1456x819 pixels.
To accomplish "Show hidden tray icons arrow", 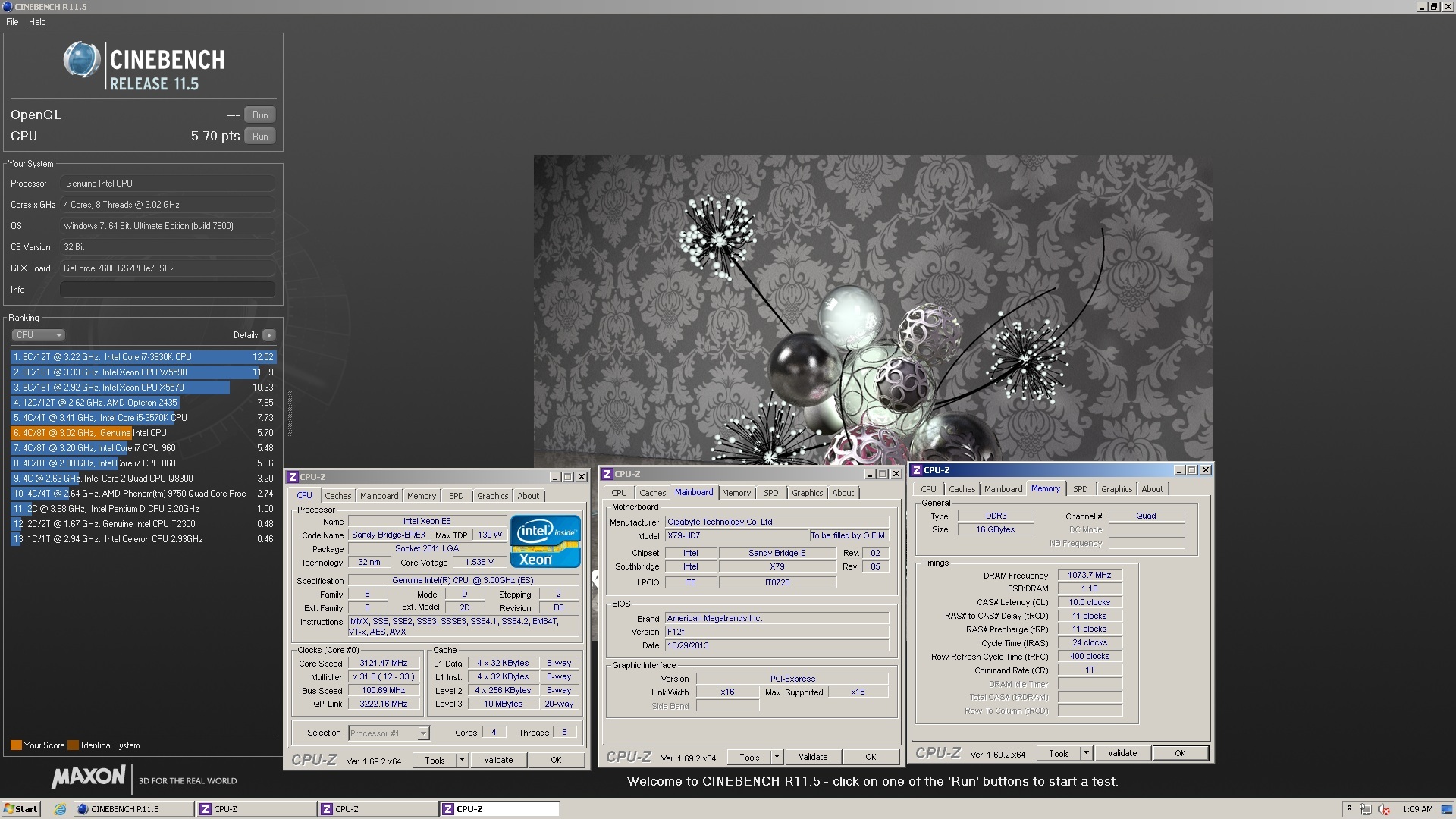I will click(x=1349, y=808).
